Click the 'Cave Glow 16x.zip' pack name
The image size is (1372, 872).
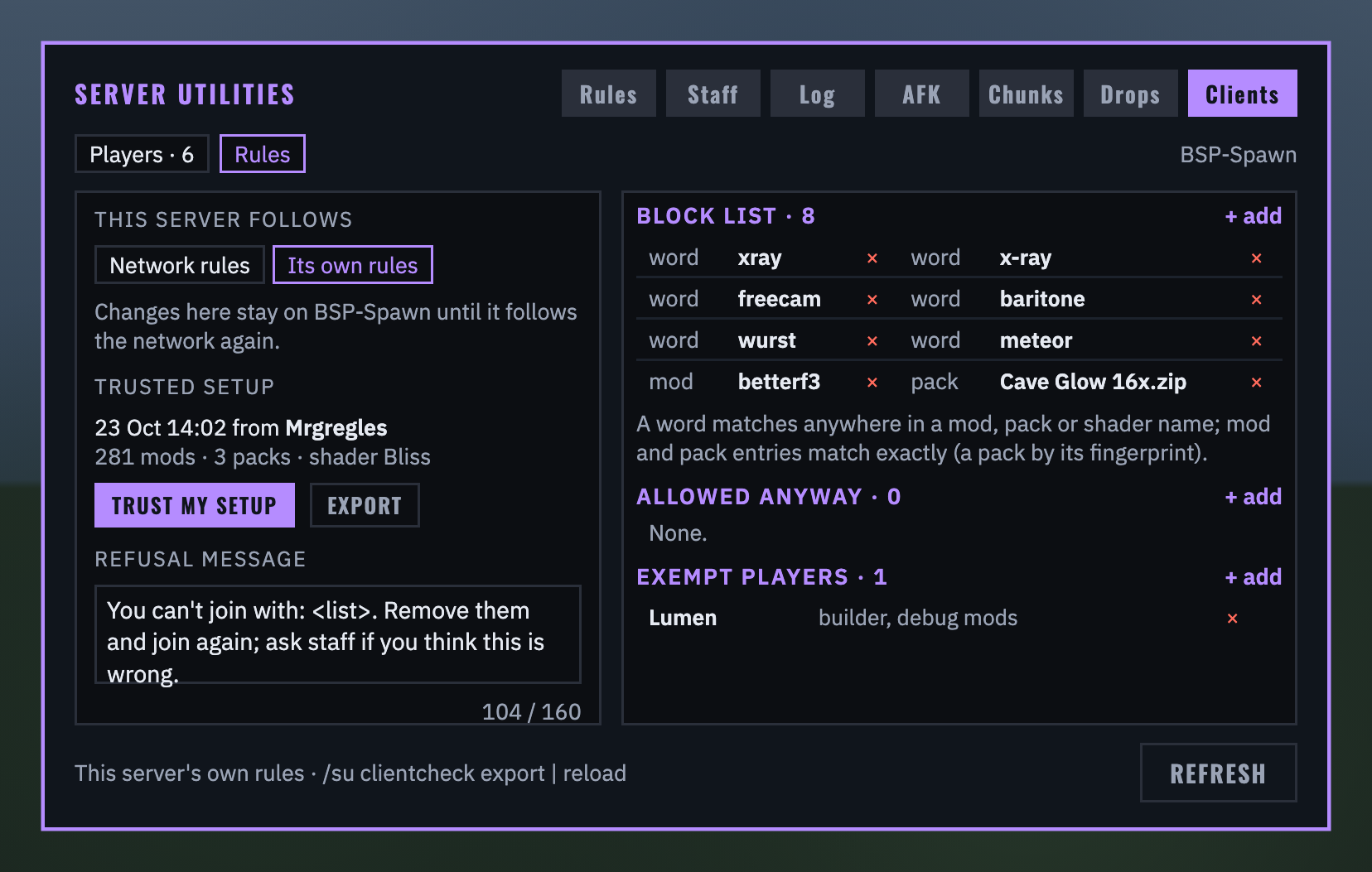1093,382
